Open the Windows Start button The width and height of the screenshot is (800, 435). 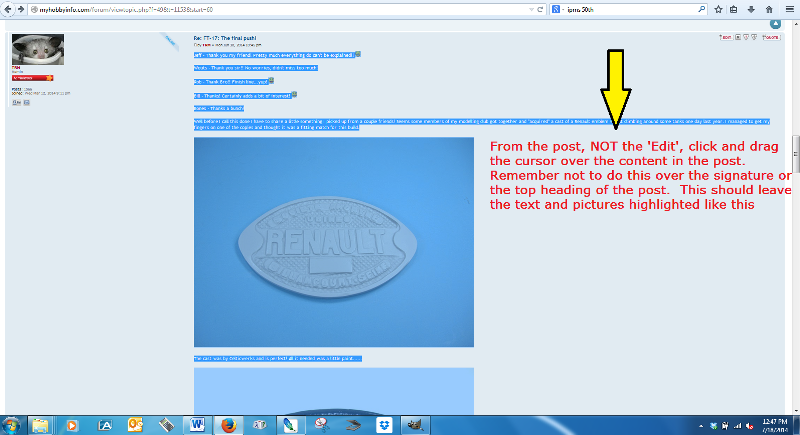pos(11,425)
